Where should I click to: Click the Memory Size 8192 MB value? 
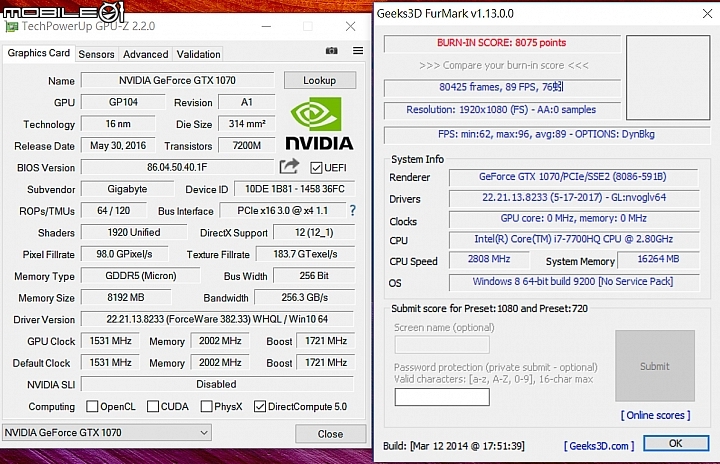(x=126, y=297)
